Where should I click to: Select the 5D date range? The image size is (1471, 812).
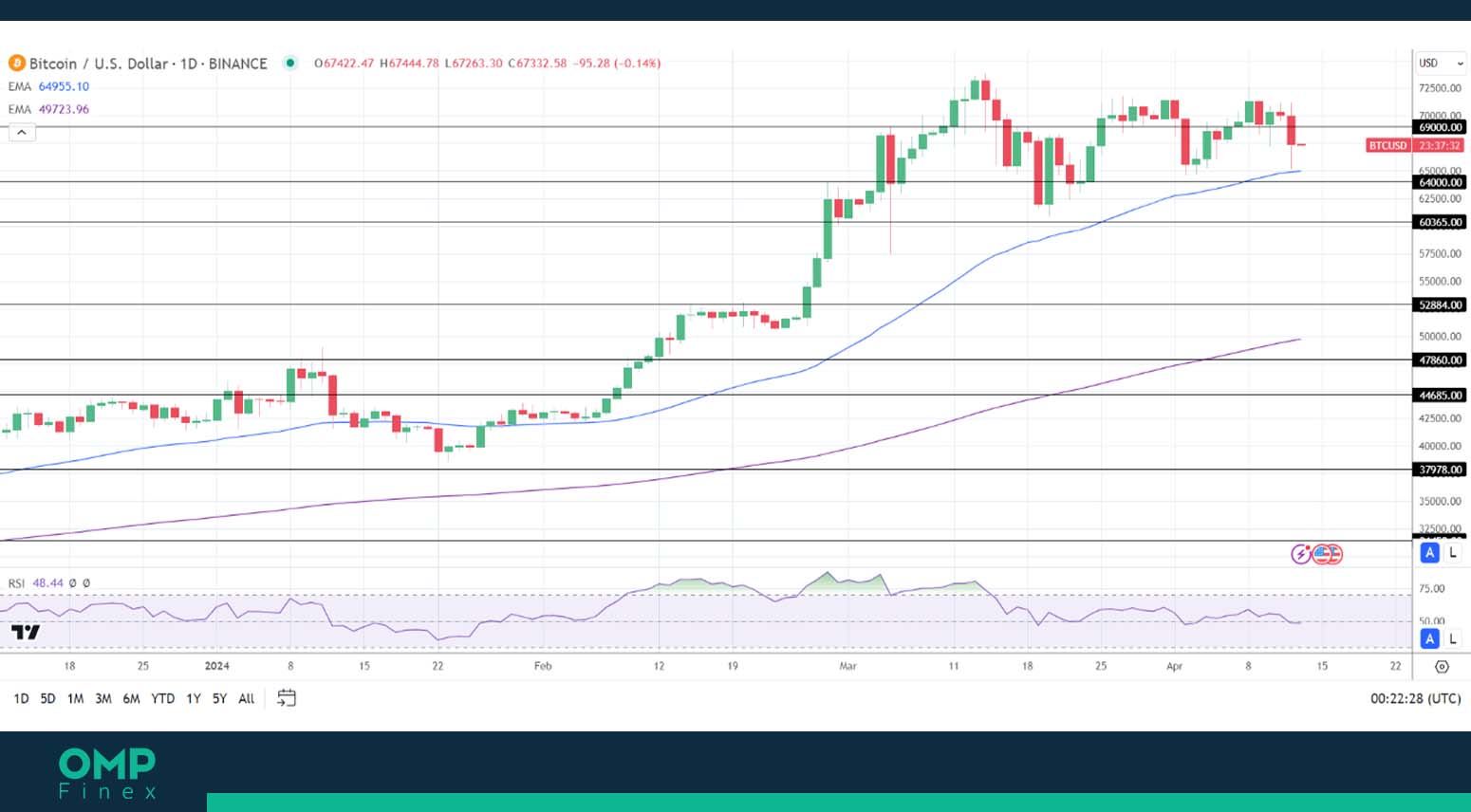(47, 698)
